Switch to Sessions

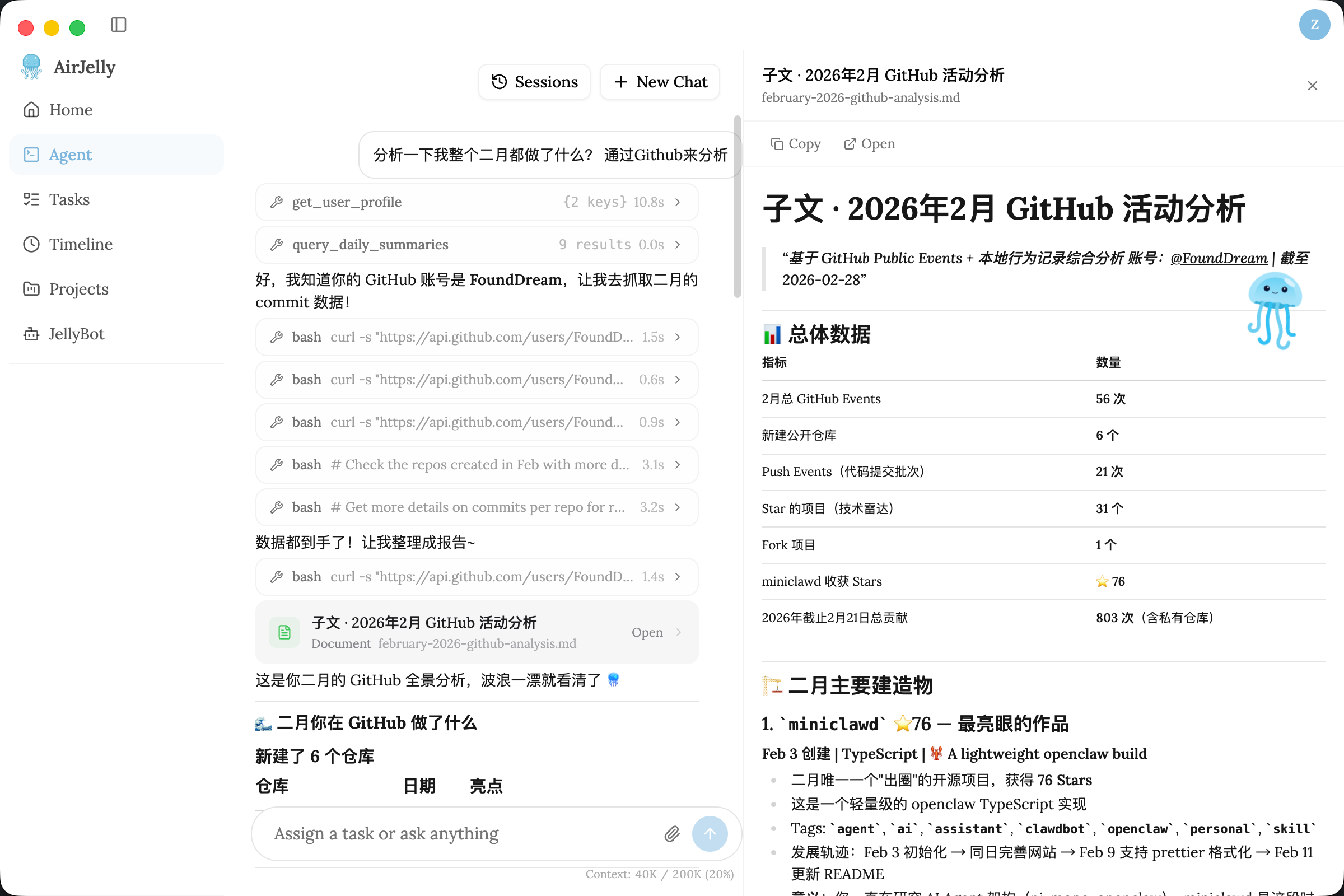[534, 82]
